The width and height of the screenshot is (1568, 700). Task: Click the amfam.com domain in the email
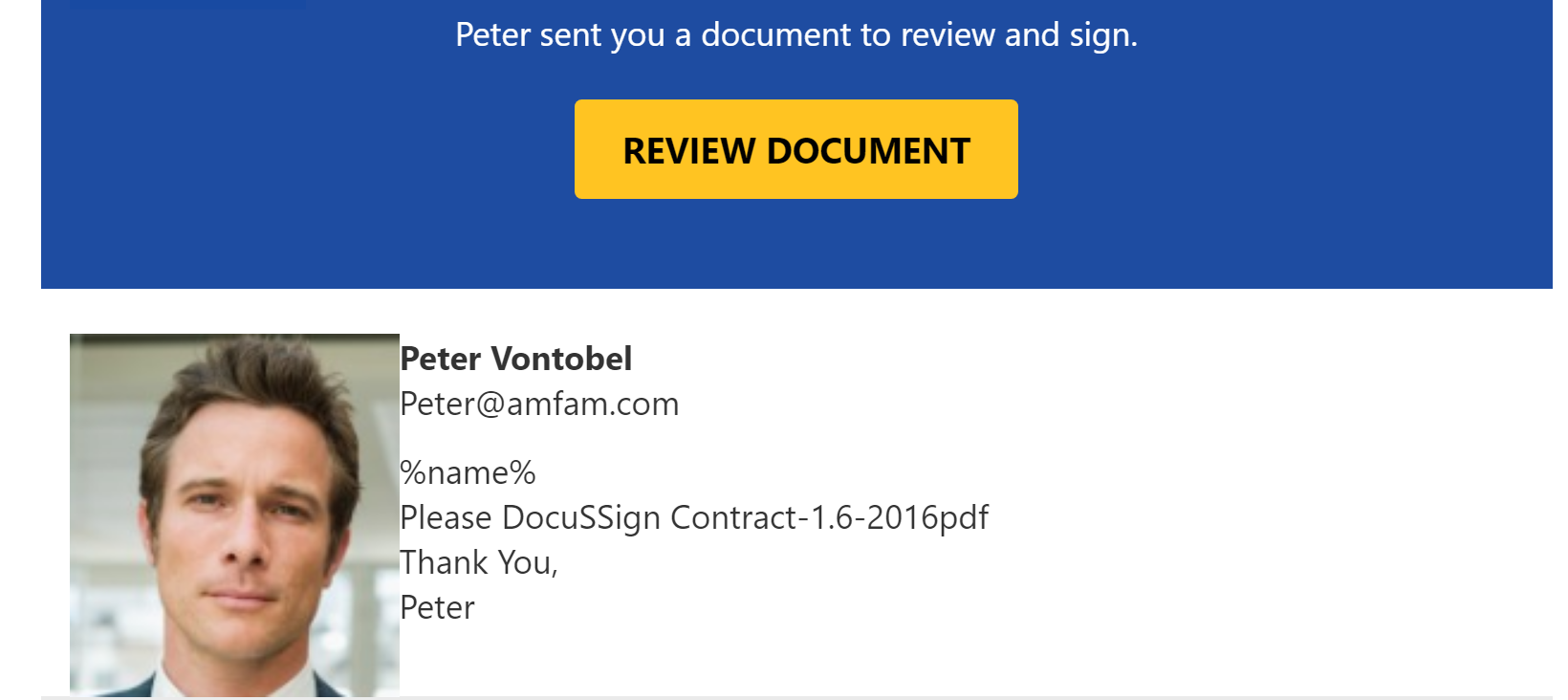(x=593, y=404)
